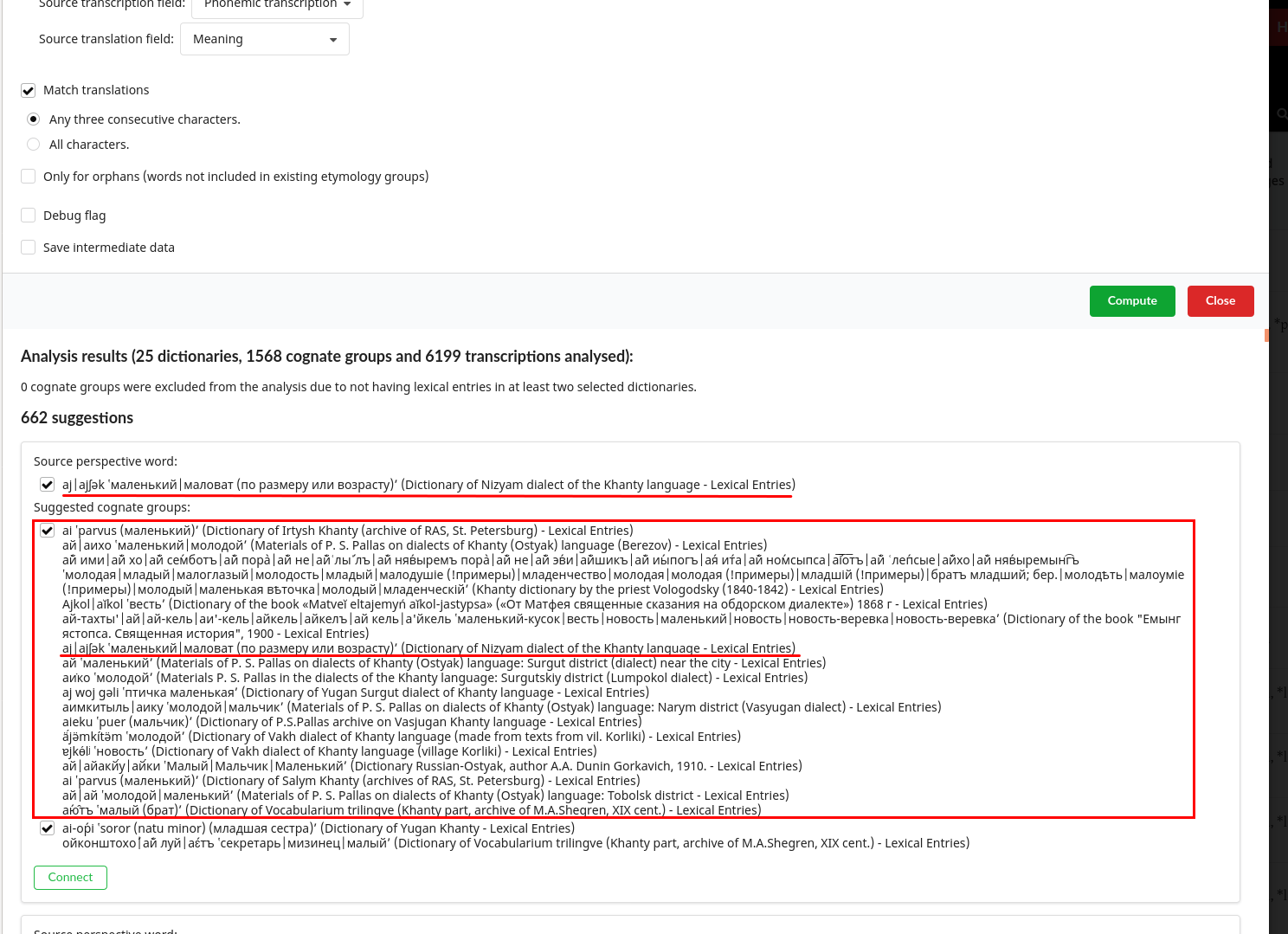Click the search magnifier icon on right panel
Viewport: 1288px width, 934px height.
pyautogui.click(x=1282, y=113)
